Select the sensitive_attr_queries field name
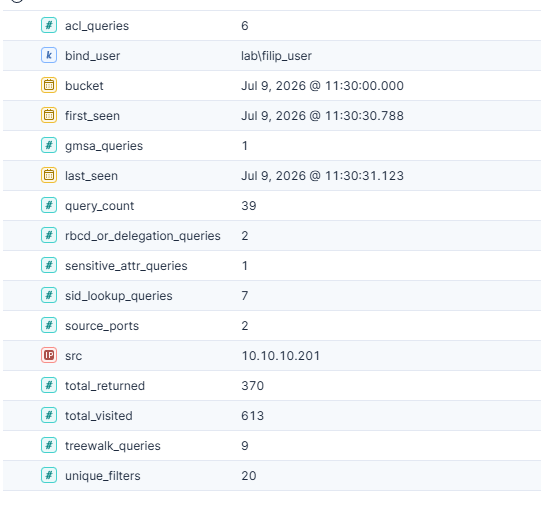The width and height of the screenshot is (541, 508). 126,266
